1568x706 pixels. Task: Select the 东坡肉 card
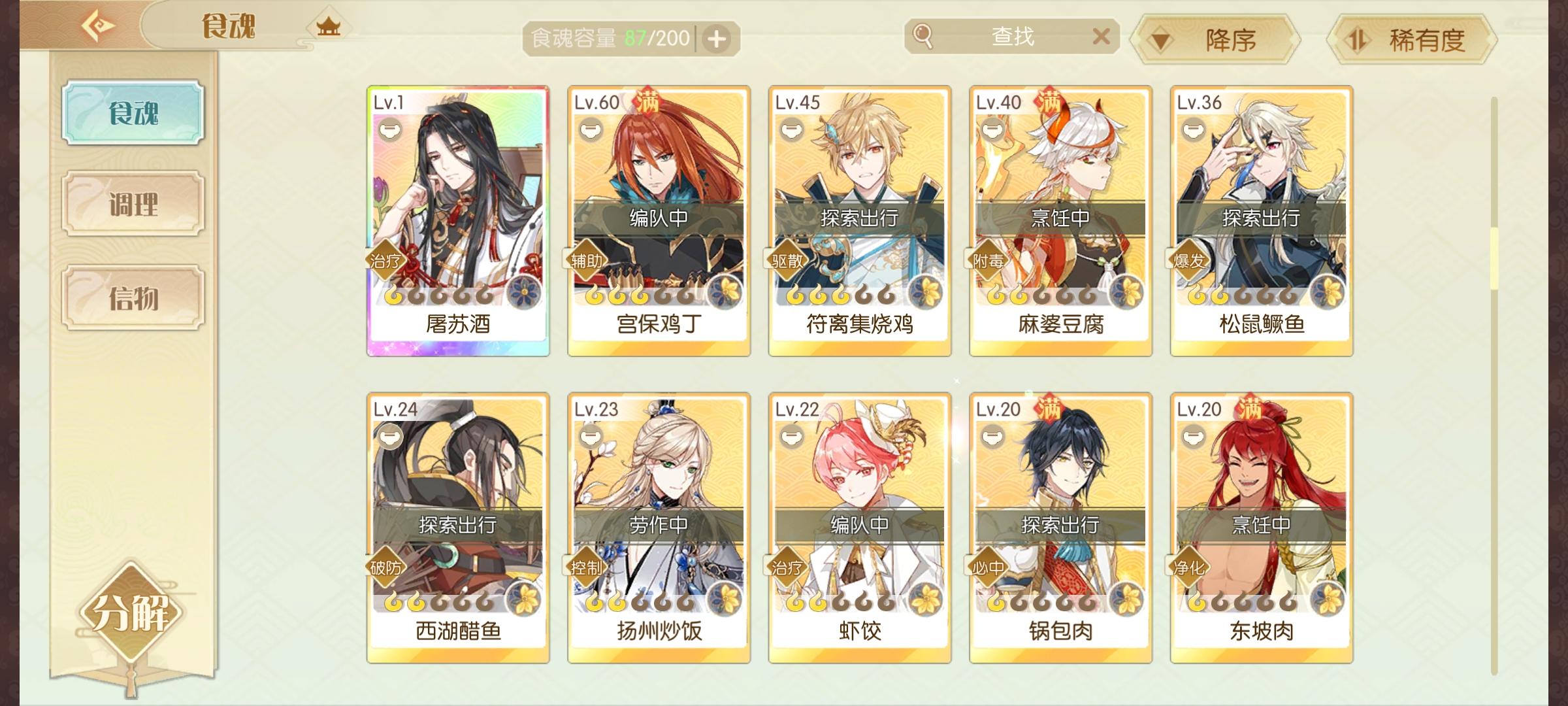[1262, 528]
